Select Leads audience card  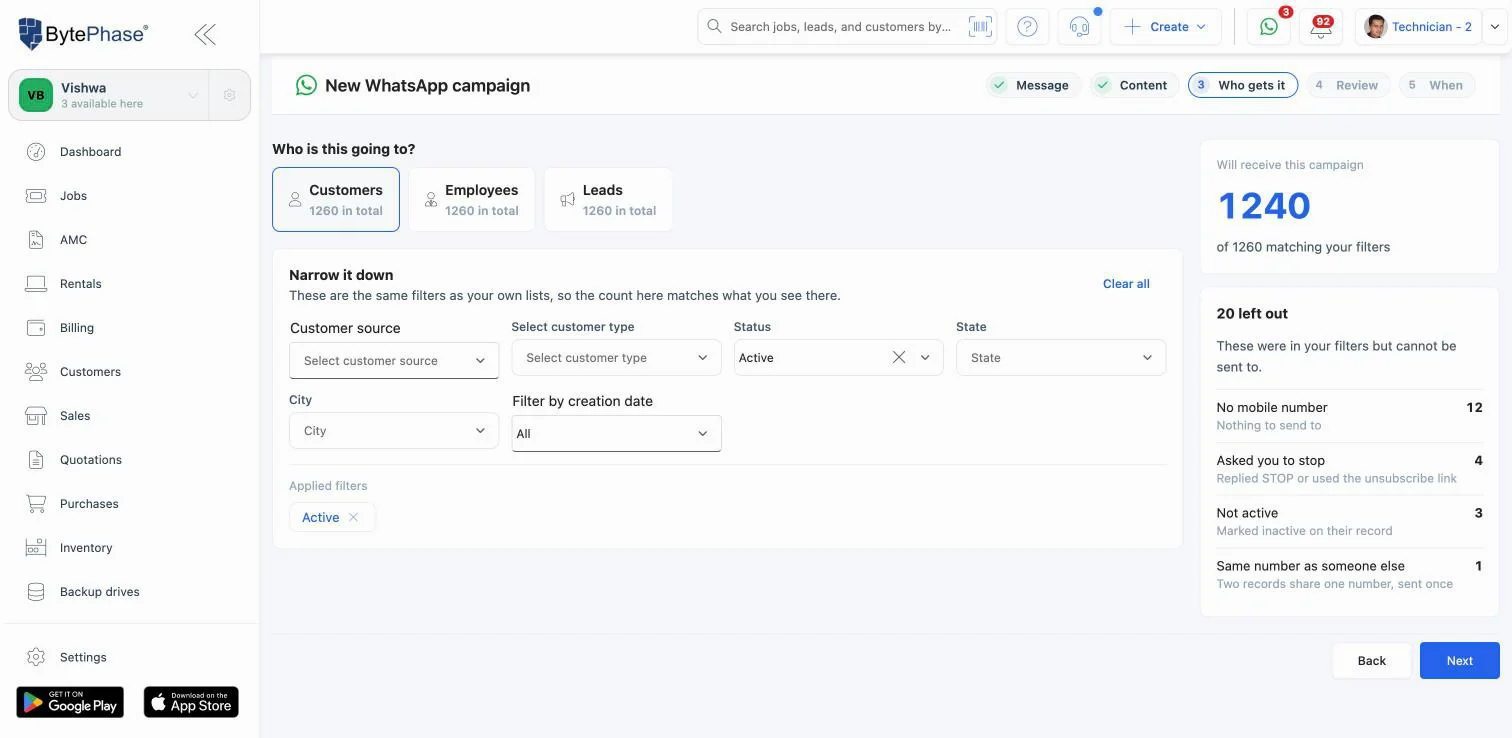pyautogui.click(x=608, y=199)
